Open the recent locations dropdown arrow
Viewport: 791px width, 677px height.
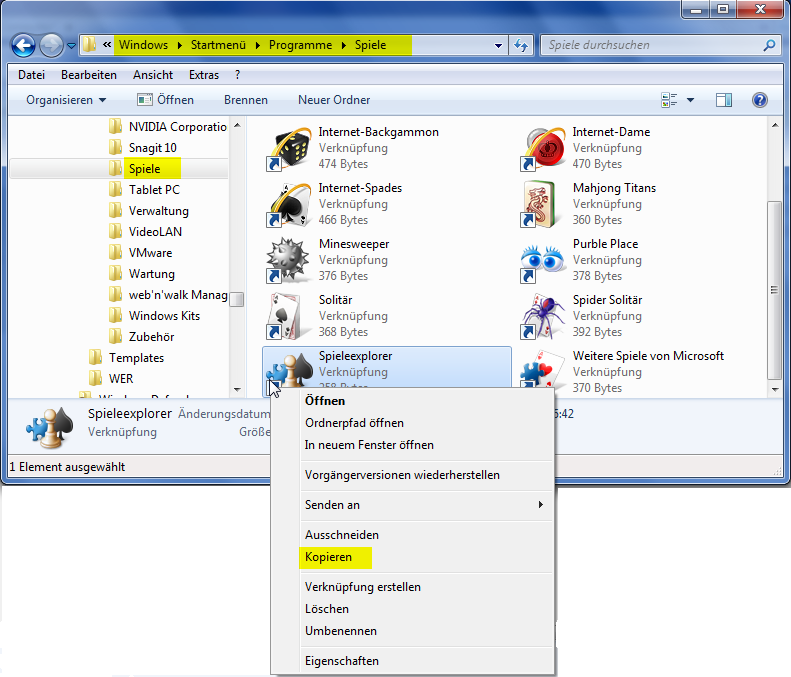pyautogui.click(x=71, y=46)
